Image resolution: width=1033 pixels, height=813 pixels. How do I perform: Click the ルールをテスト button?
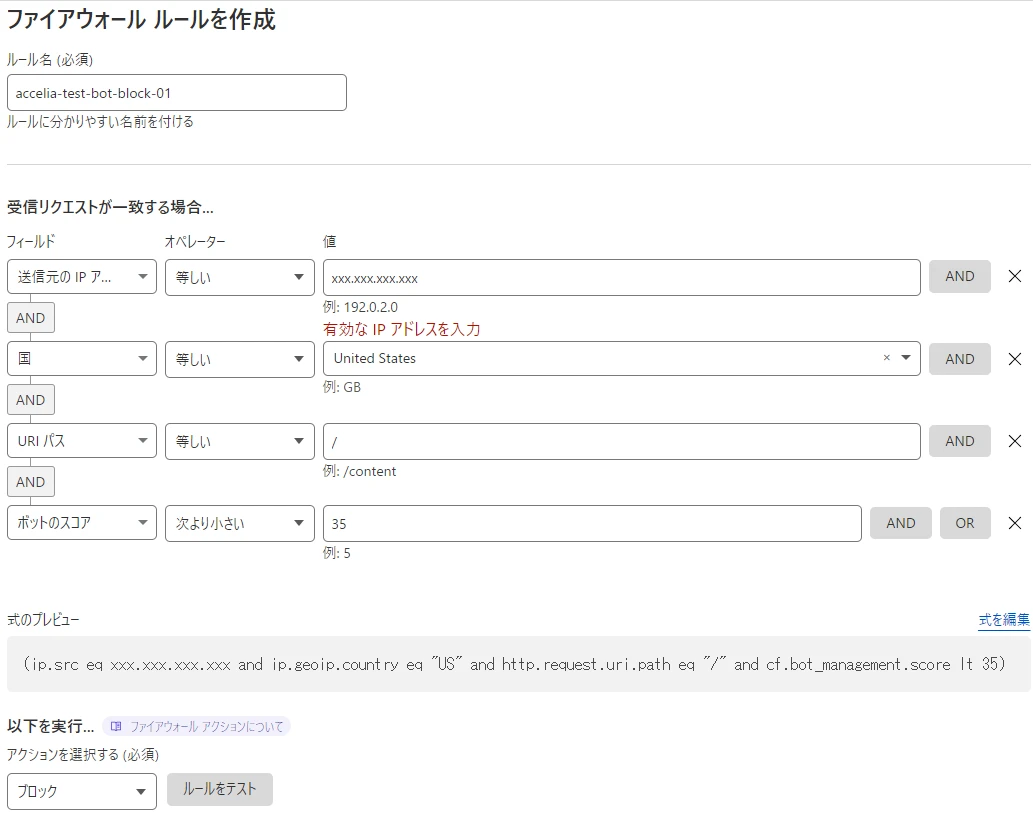click(220, 789)
